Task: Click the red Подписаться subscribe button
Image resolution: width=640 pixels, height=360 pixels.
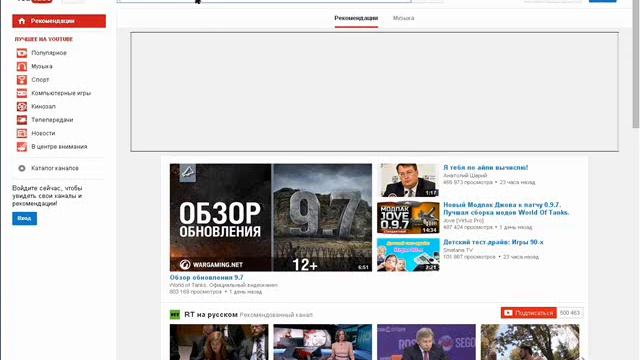Action: pos(529,313)
